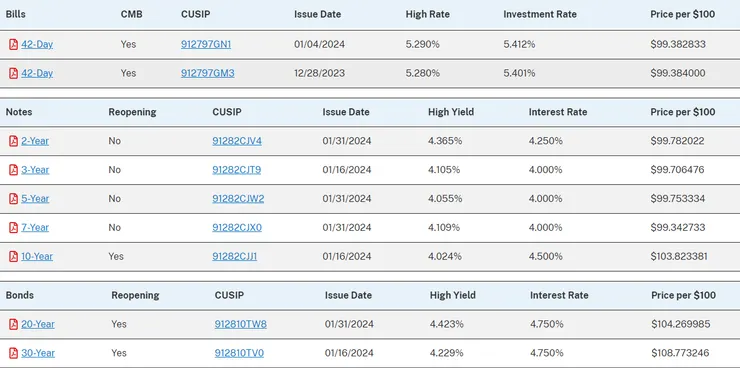
Task: Select the Notes table header
Action: click(19, 112)
